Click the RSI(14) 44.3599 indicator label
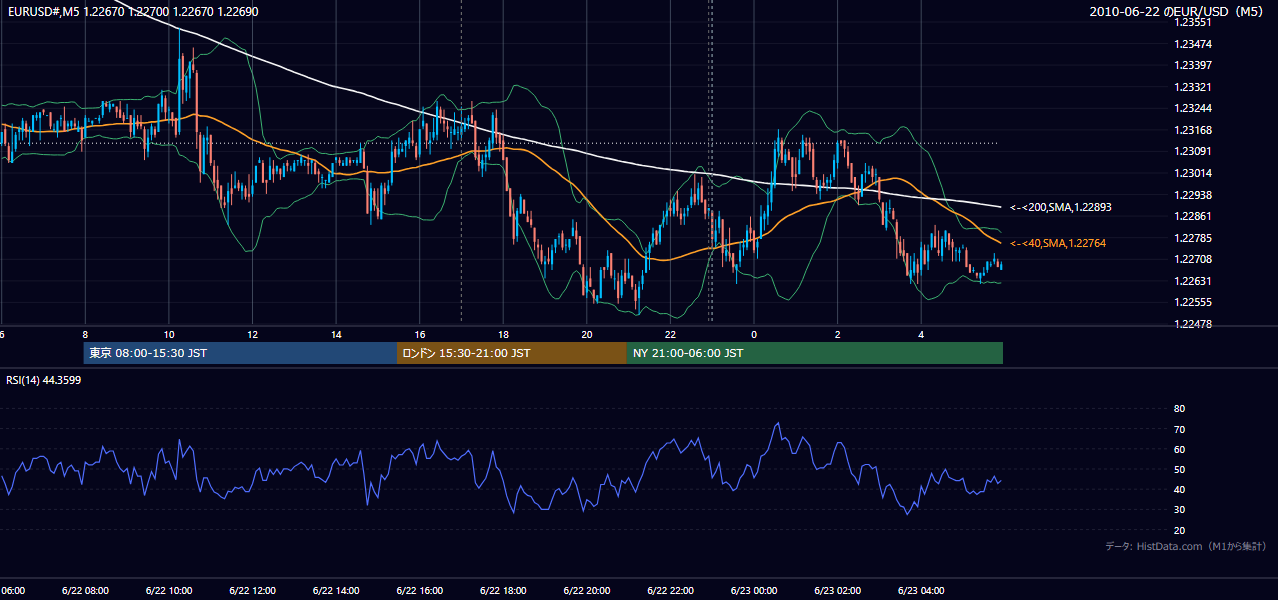The image size is (1278, 600). point(44,380)
